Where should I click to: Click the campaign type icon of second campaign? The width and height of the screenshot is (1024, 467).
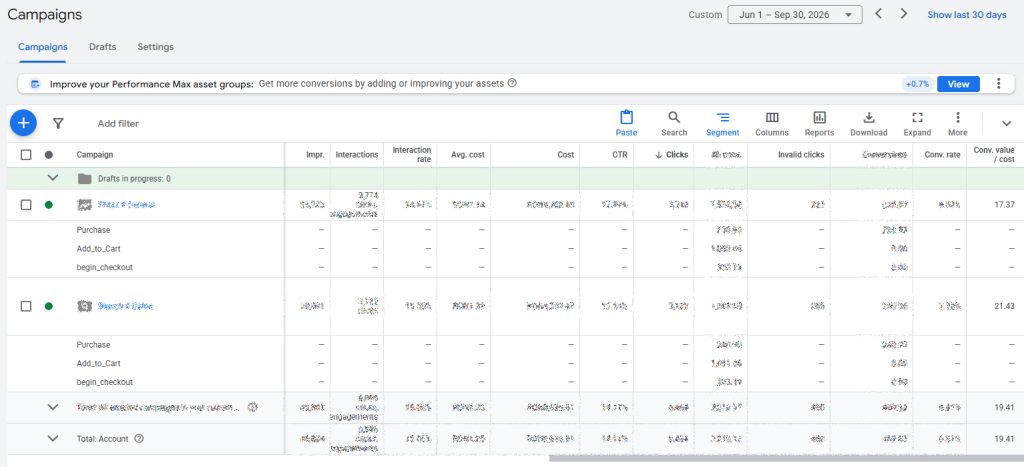84,306
